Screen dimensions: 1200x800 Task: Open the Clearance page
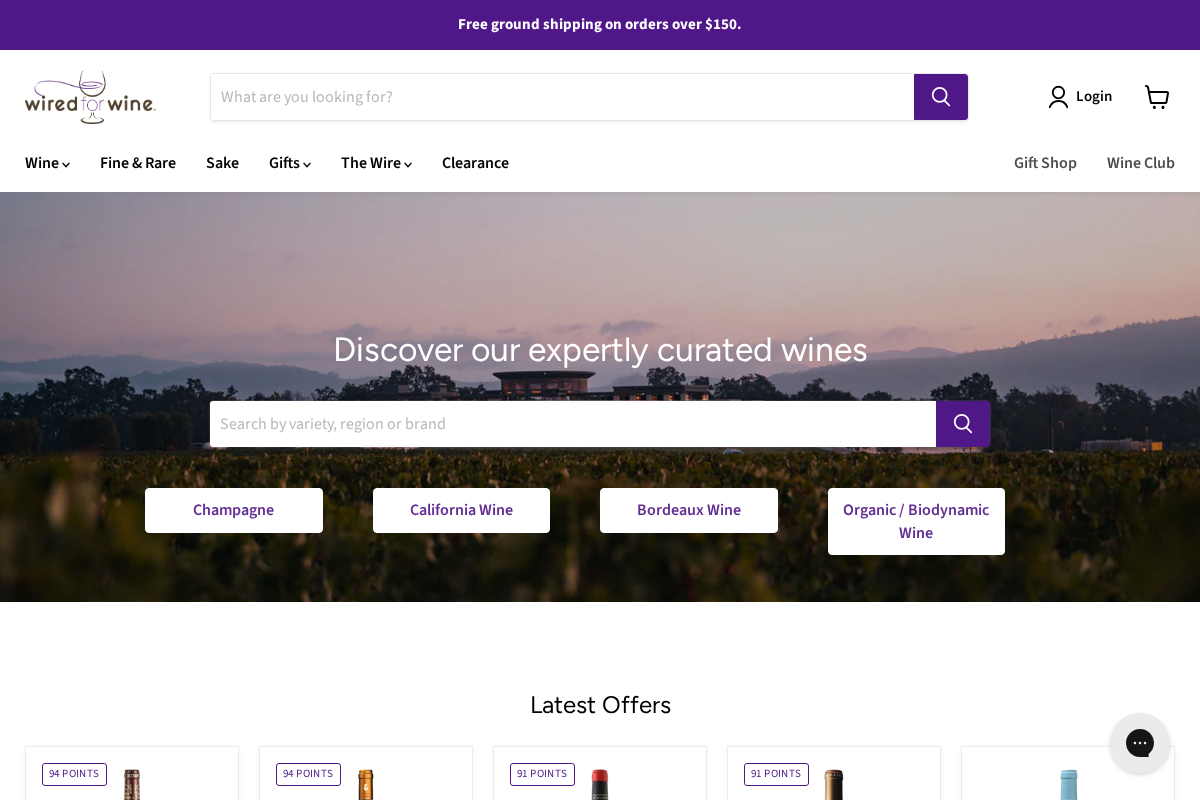(x=475, y=163)
